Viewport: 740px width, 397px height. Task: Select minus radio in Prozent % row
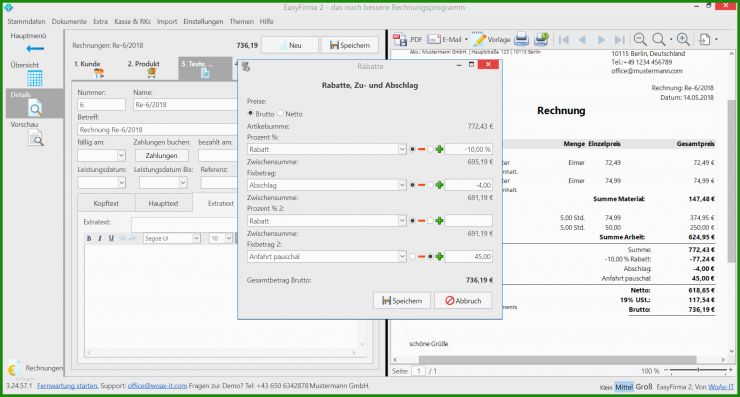412,149
